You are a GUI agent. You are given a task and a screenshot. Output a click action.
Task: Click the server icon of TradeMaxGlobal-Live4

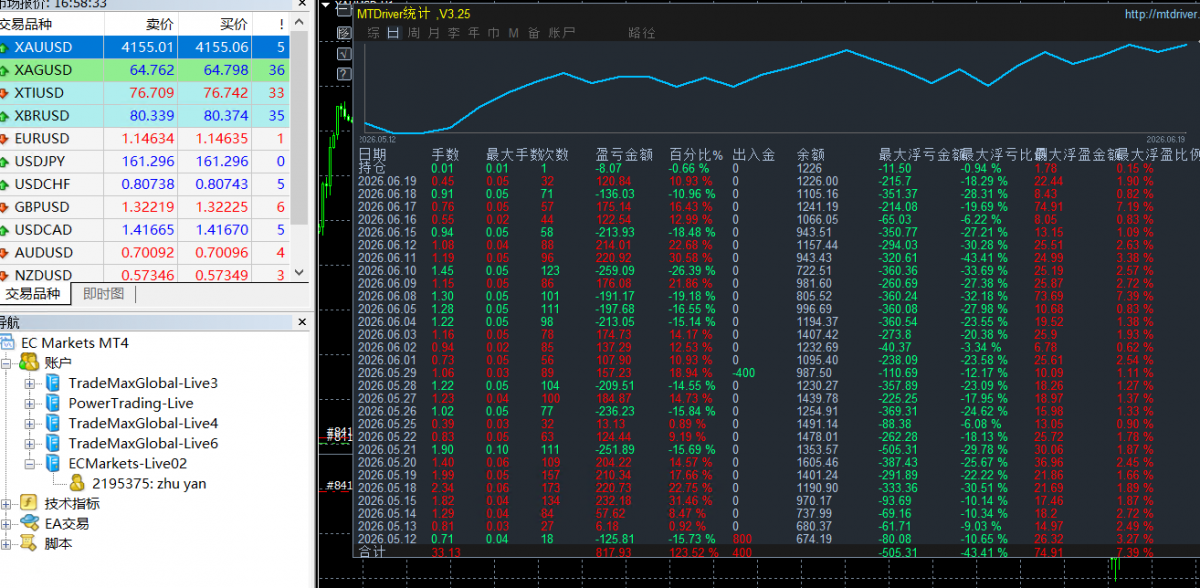click(53, 423)
